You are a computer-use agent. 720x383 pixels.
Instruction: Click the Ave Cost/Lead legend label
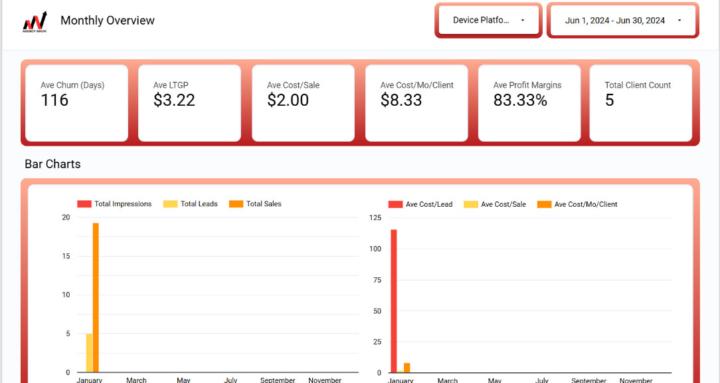click(429, 204)
